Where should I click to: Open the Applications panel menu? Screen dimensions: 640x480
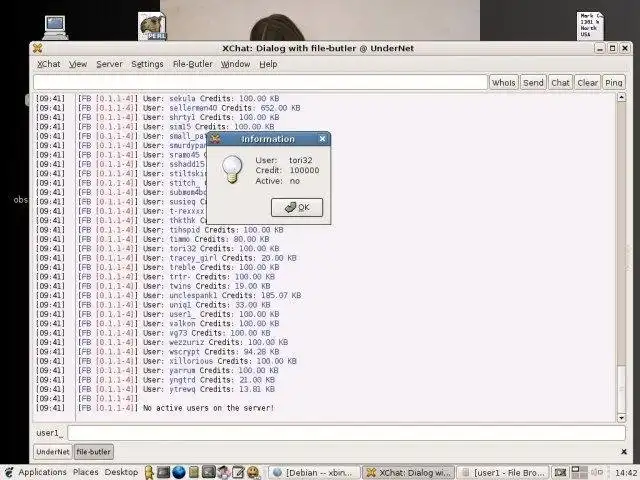(x=42, y=472)
